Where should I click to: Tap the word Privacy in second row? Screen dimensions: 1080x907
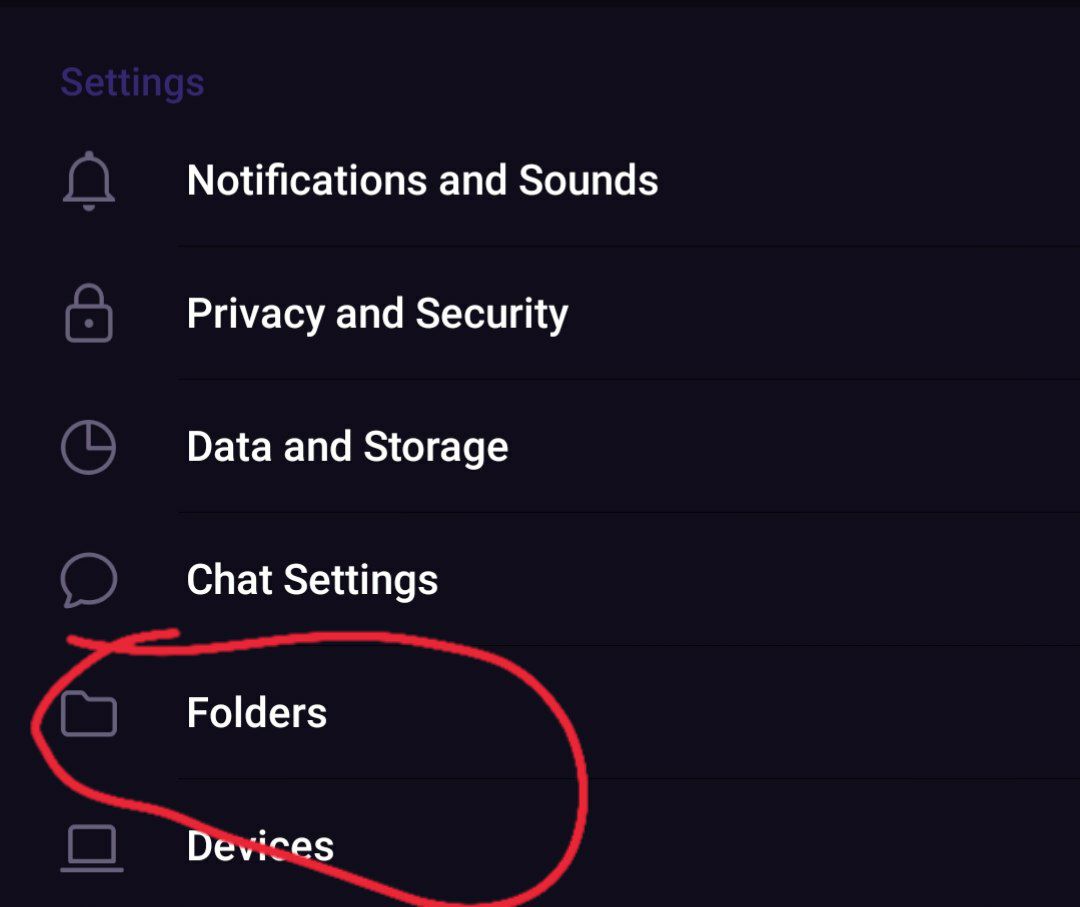click(256, 315)
